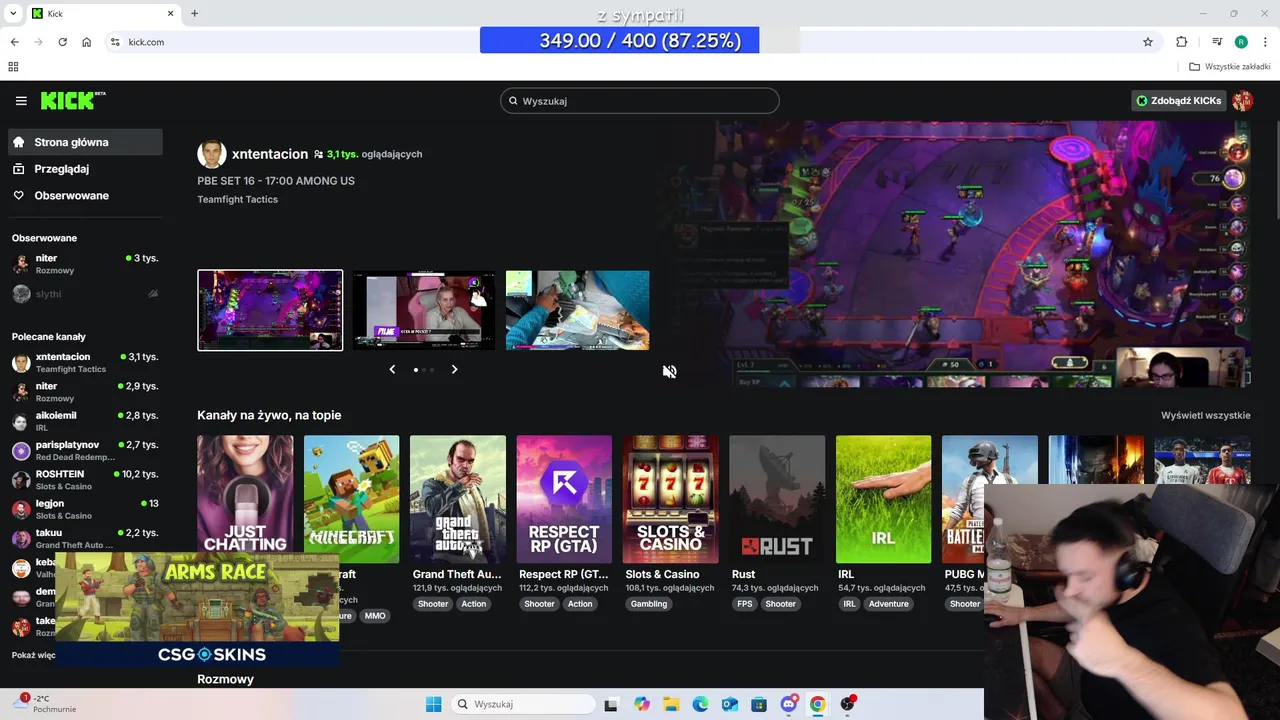Open the new tab with plus button
Screen dimensions: 1280x720
194,14
